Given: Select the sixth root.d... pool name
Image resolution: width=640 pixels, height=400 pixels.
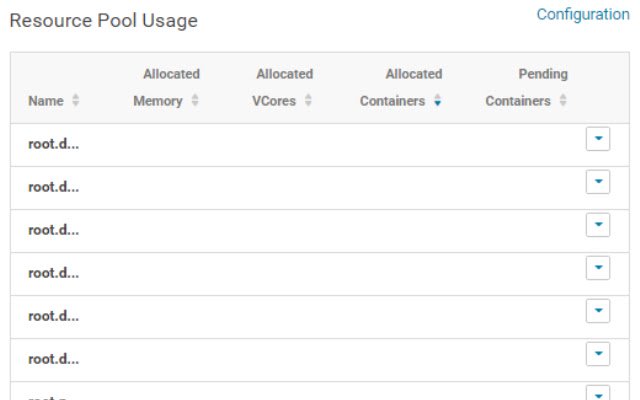Looking at the screenshot, I should click(x=53, y=359).
